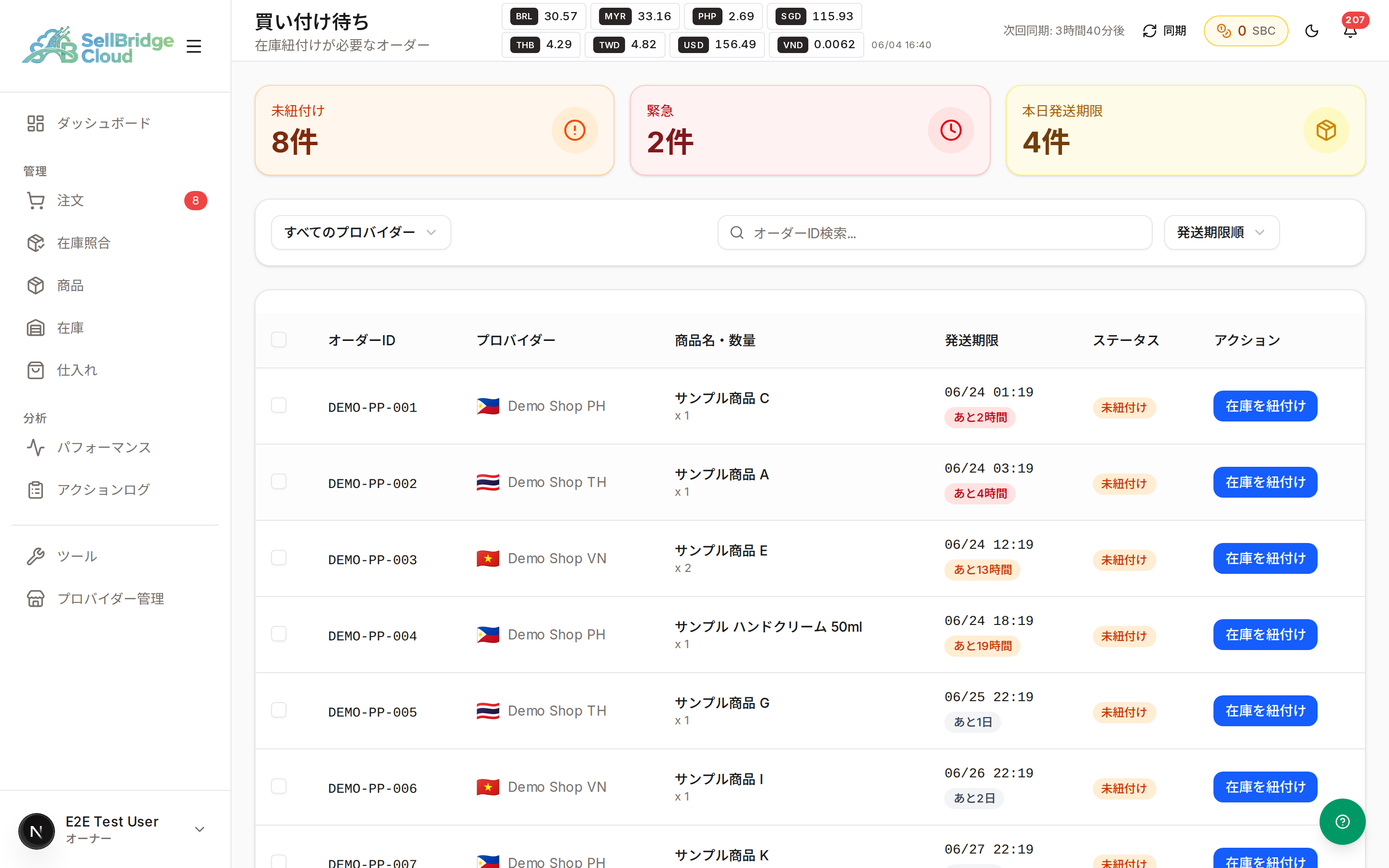Open notifications bell with 207 badge
The width and height of the screenshot is (1389, 868).
[x=1350, y=31]
